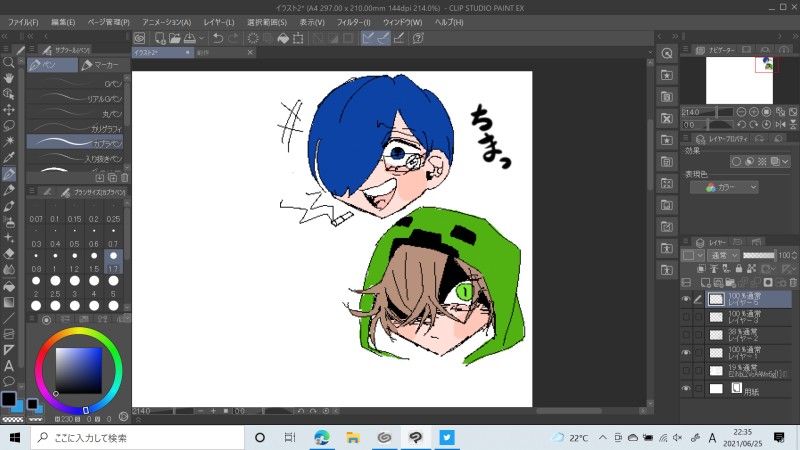This screenshot has height=450, width=800.
Task: Select the Hand move tool
Action: tap(9, 78)
